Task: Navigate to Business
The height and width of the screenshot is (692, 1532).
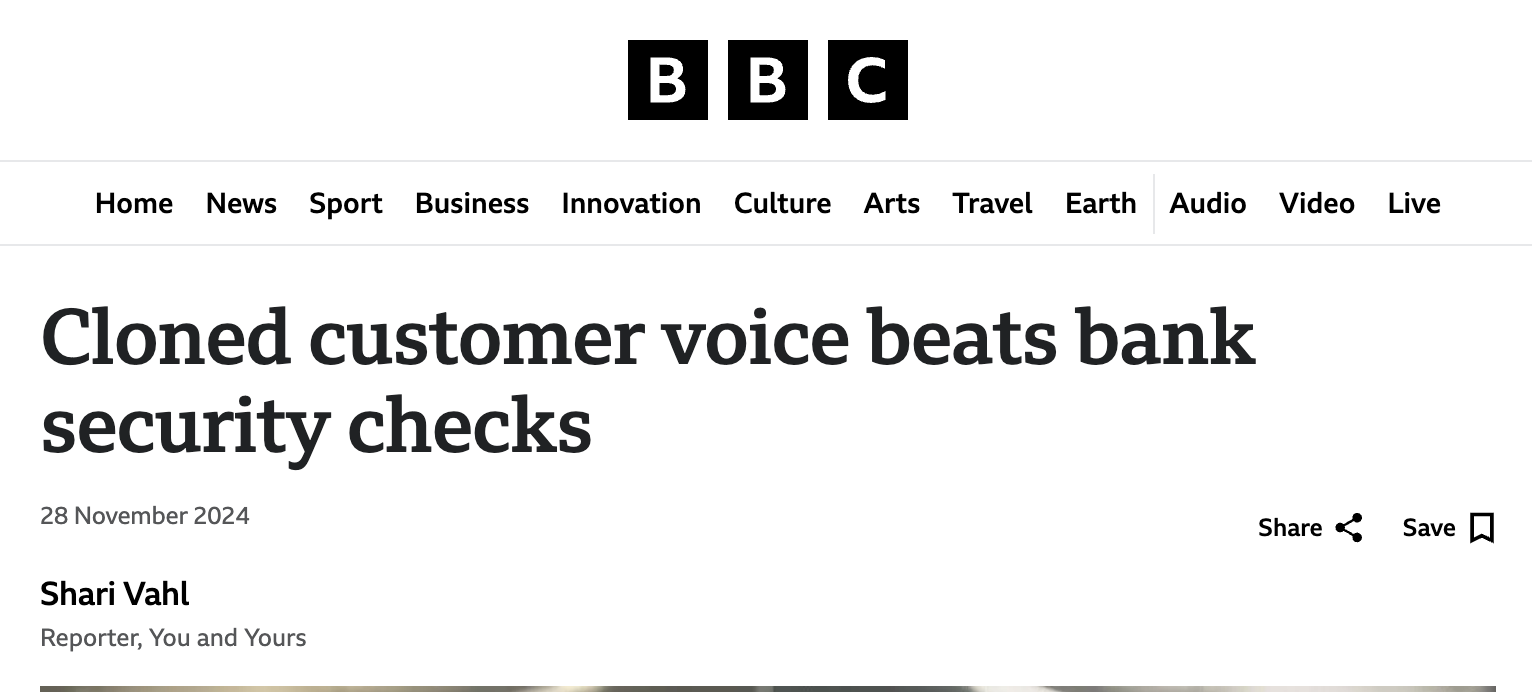Action: point(472,203)
